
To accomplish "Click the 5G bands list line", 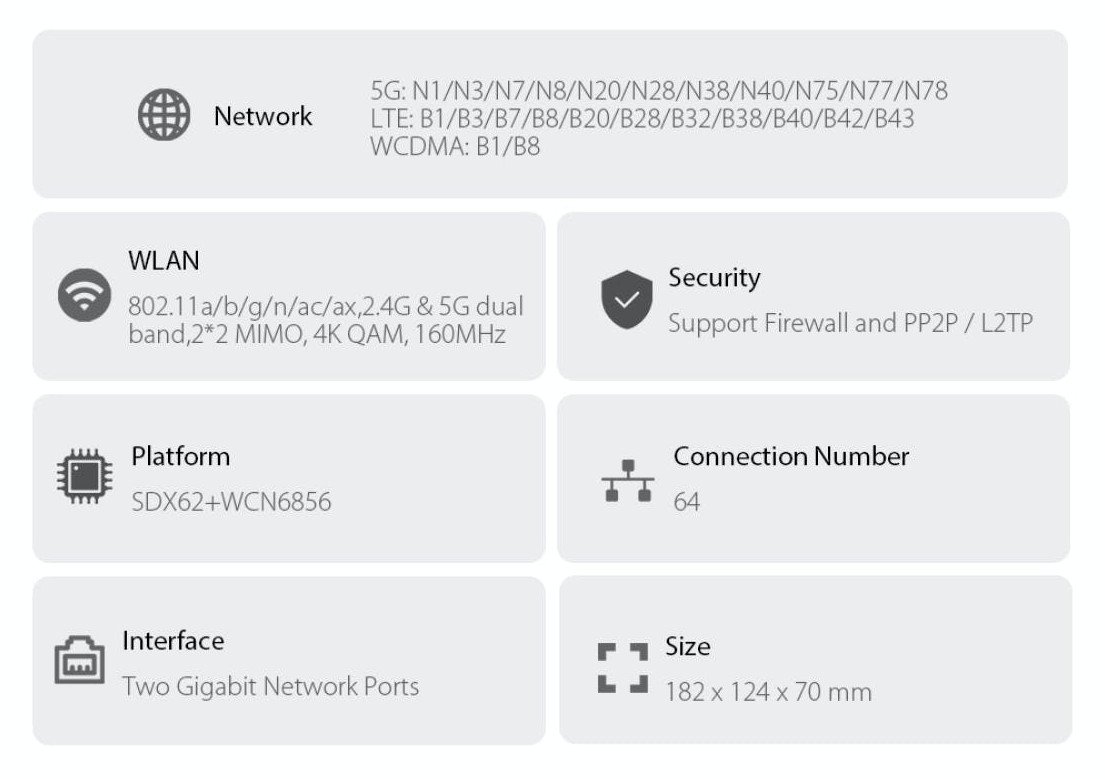I will click(659, 91).
